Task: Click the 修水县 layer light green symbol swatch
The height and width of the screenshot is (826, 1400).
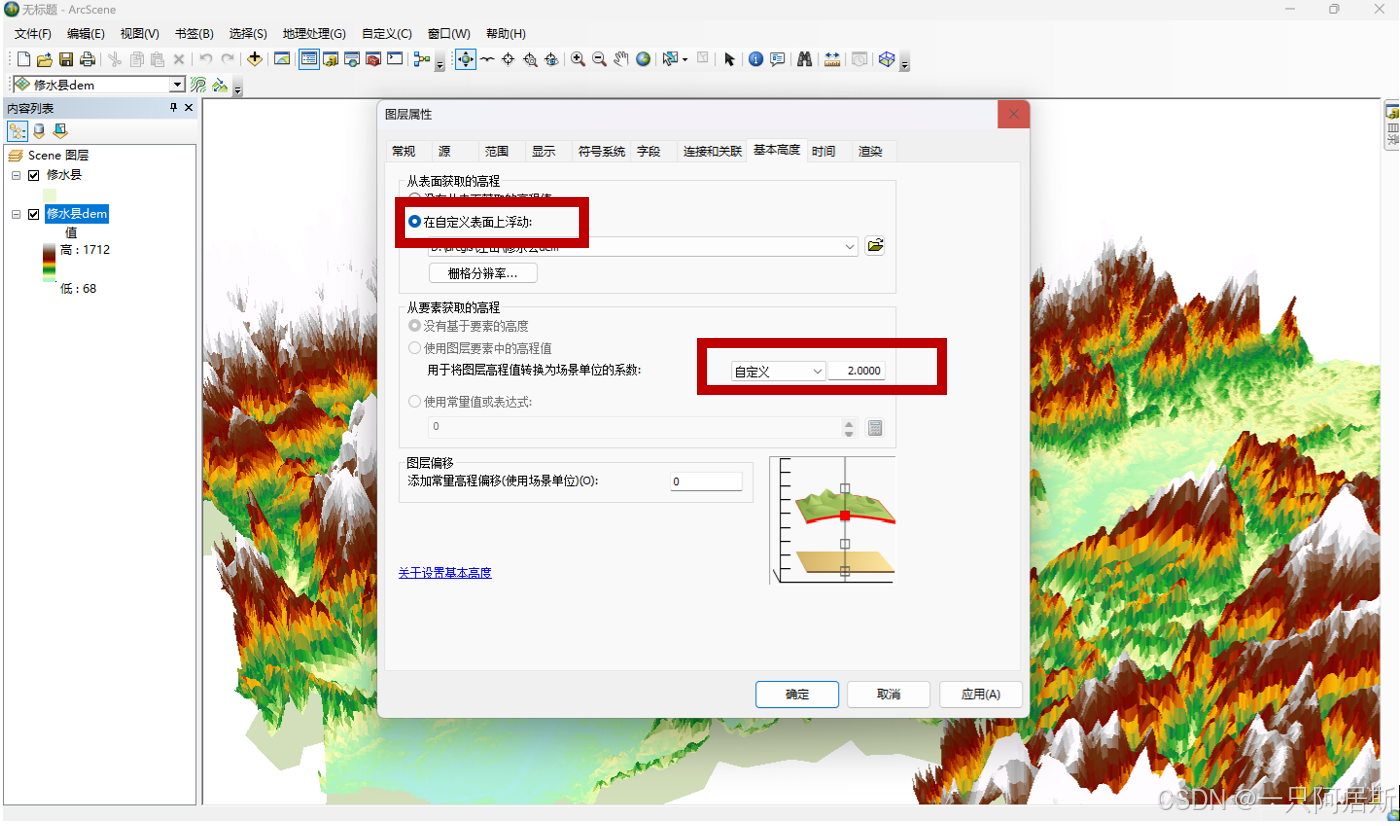Action: click(x=51, y=194)
